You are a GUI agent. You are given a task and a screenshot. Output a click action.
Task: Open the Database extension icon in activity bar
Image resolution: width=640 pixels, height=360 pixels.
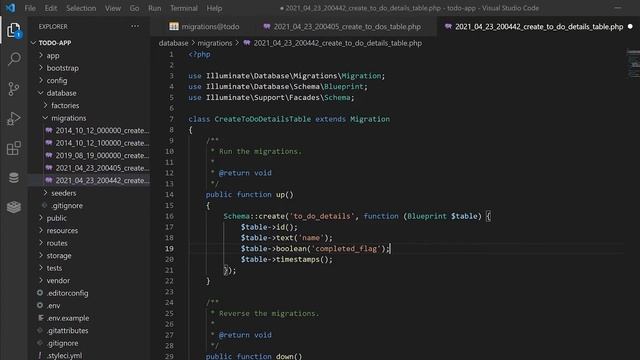13,178
